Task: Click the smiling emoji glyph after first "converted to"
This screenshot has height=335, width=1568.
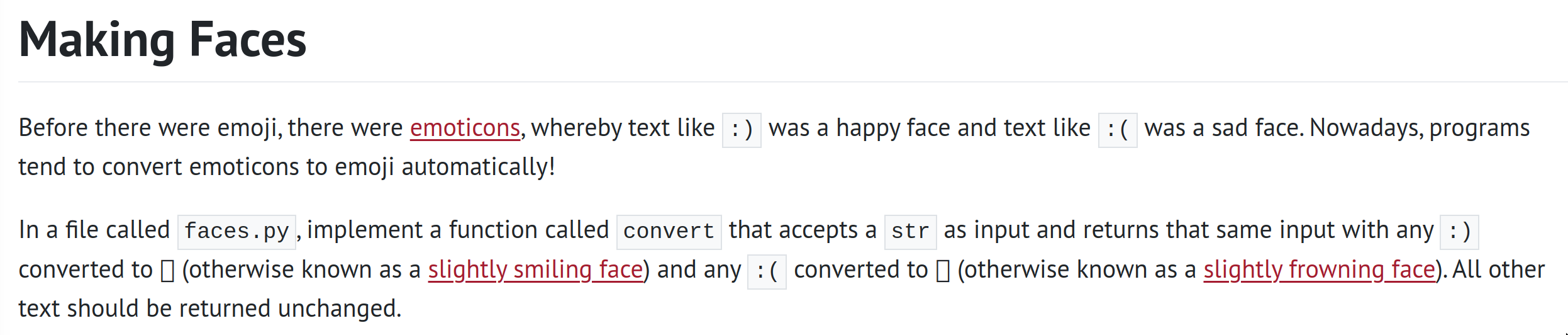Action: (167, 271)
